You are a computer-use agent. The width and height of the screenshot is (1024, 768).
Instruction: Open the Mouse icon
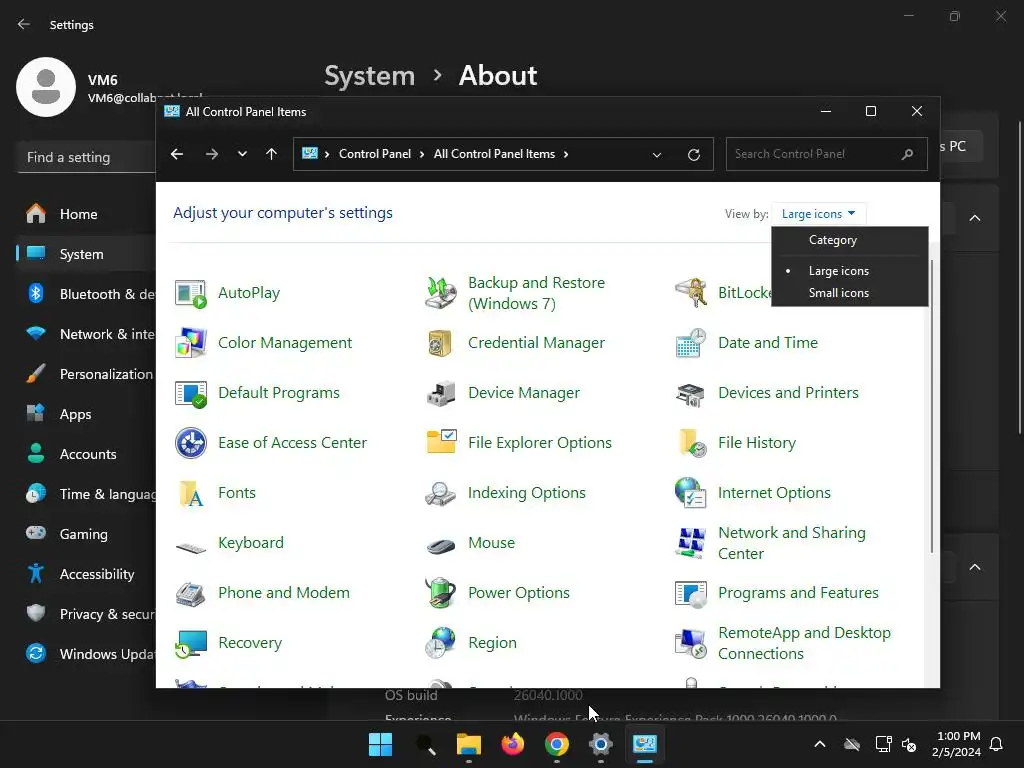point(441,545)
